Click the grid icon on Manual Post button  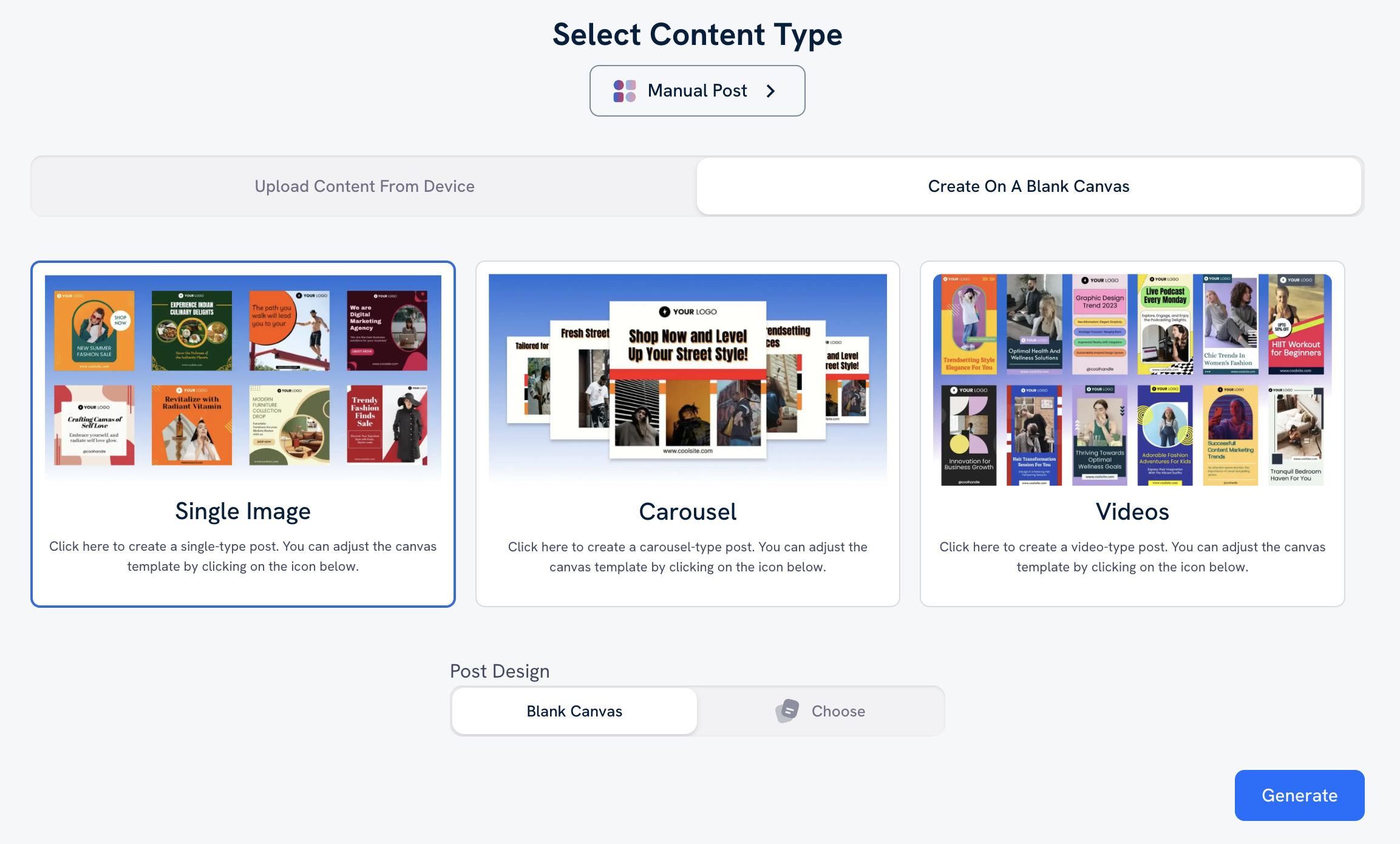[624, 90]
